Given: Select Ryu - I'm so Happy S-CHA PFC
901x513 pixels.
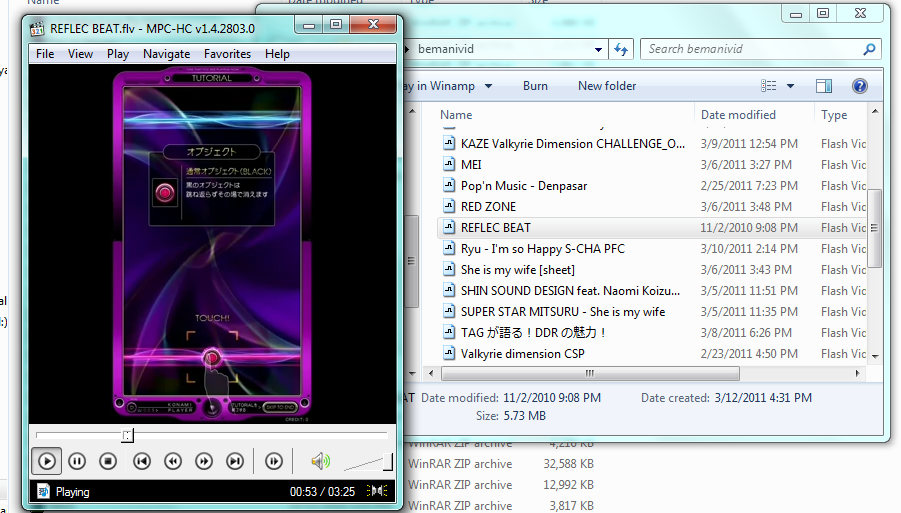Looking at the screenshot, I should click(x=543, y=249).
